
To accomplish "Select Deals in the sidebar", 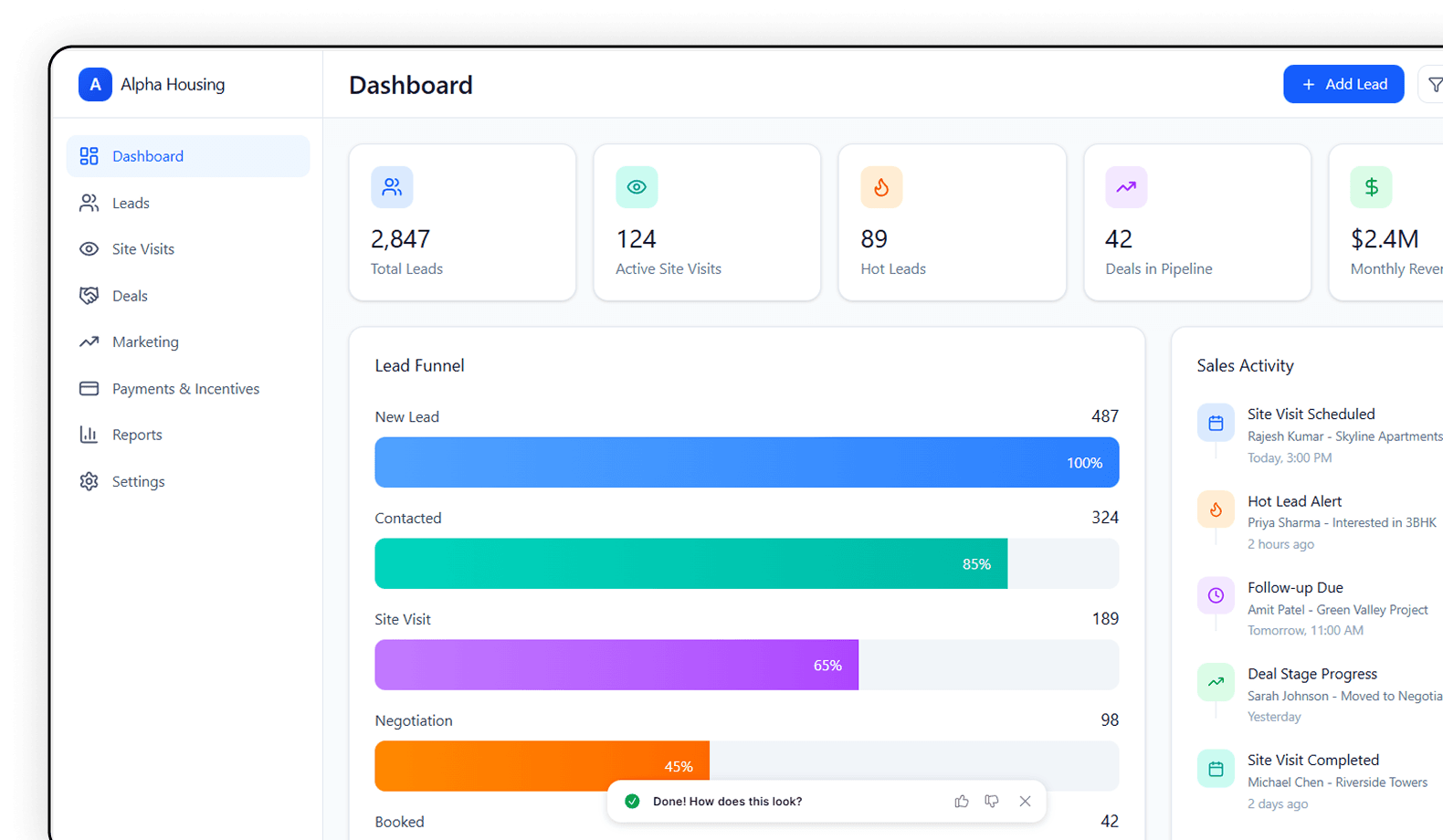I will pyautogui.click(x=188, y=296).
